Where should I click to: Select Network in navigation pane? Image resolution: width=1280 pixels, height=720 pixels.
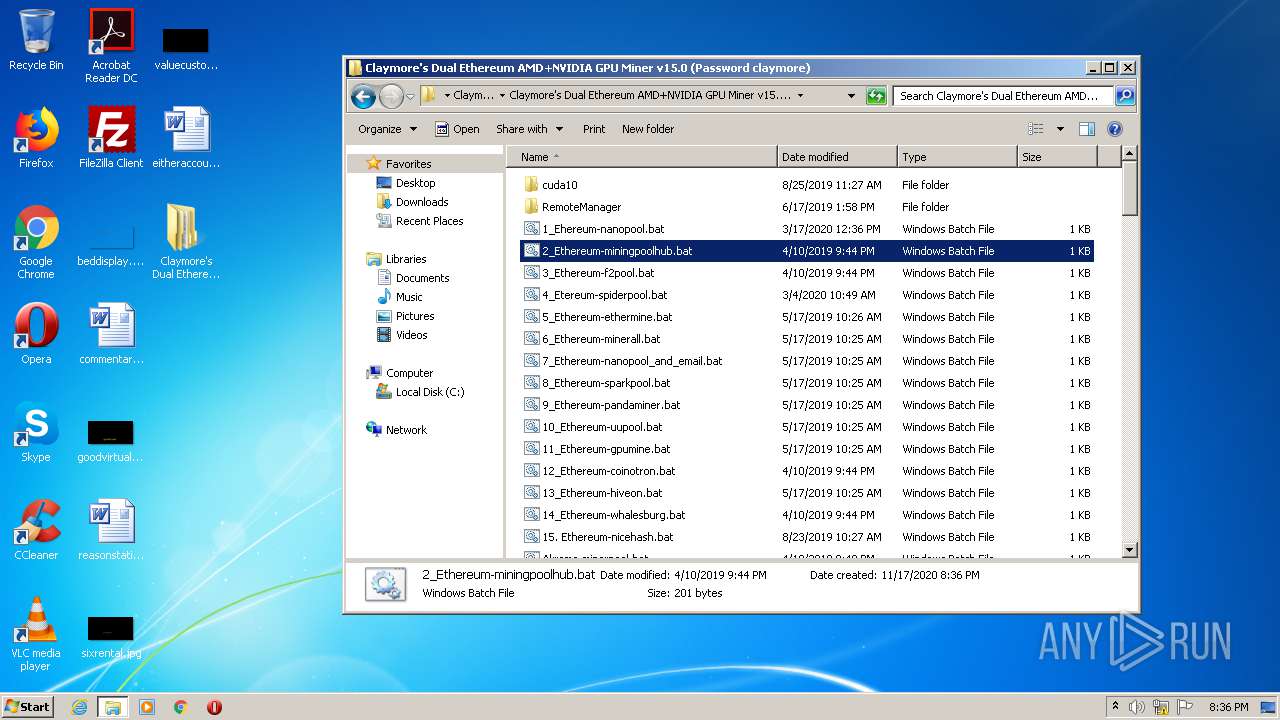(406, 430)
